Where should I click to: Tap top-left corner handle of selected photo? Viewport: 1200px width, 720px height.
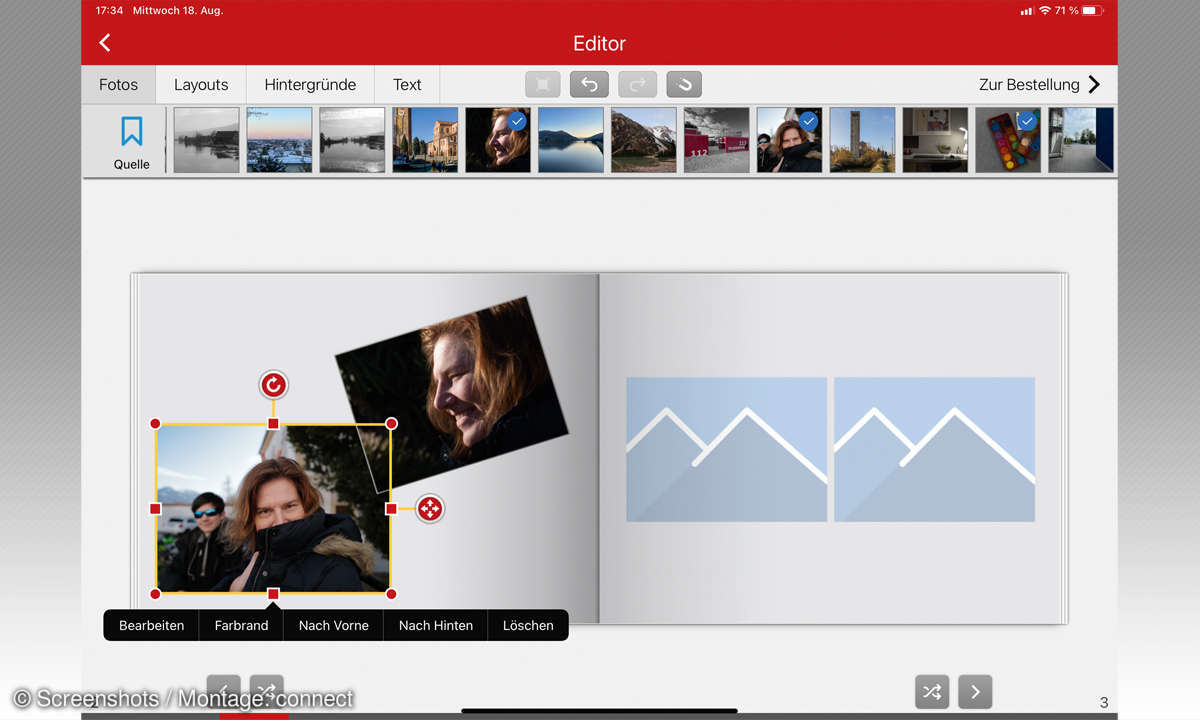point(155,424)
